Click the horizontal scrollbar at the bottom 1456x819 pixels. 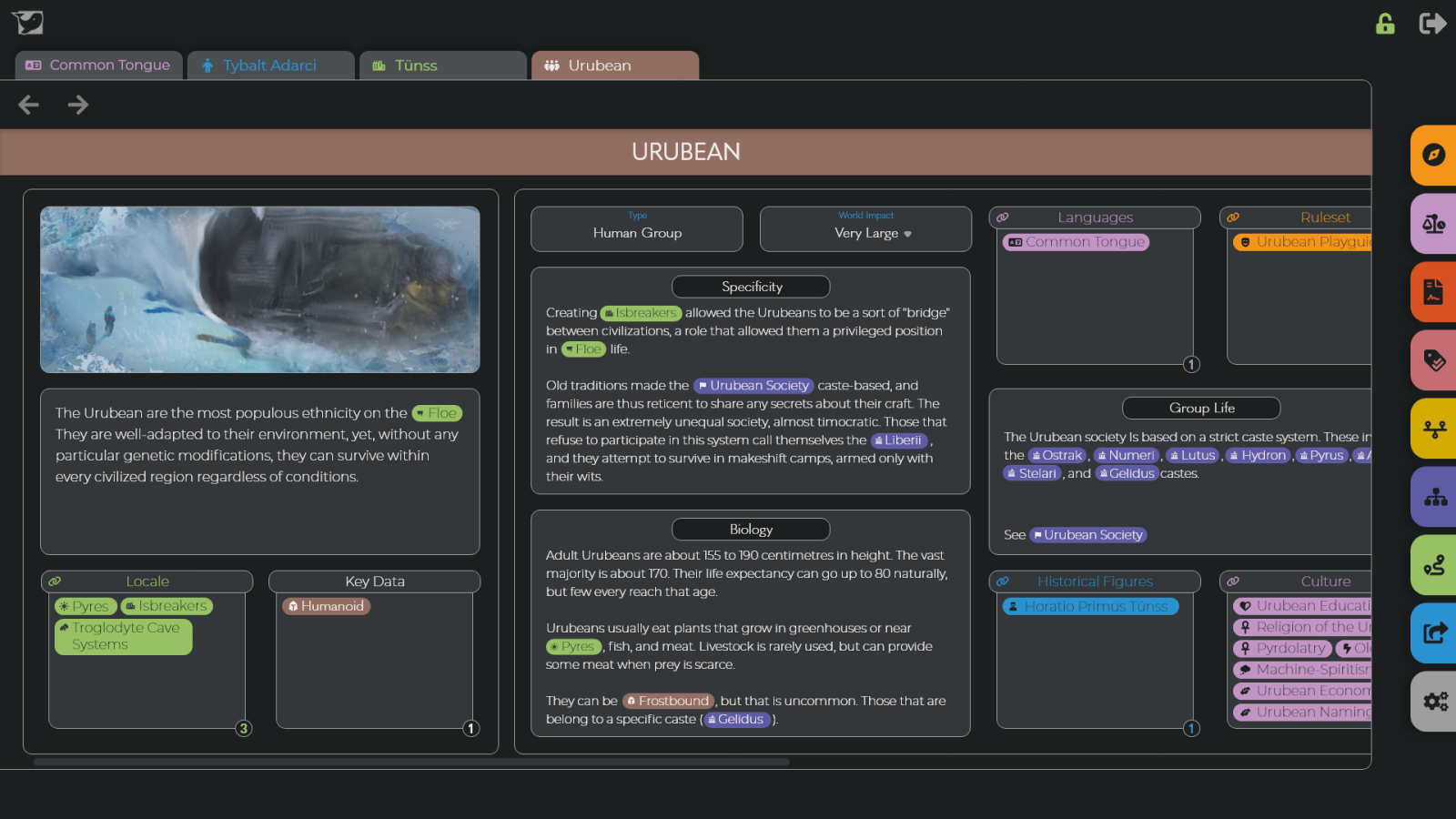[x=411, y=762]
